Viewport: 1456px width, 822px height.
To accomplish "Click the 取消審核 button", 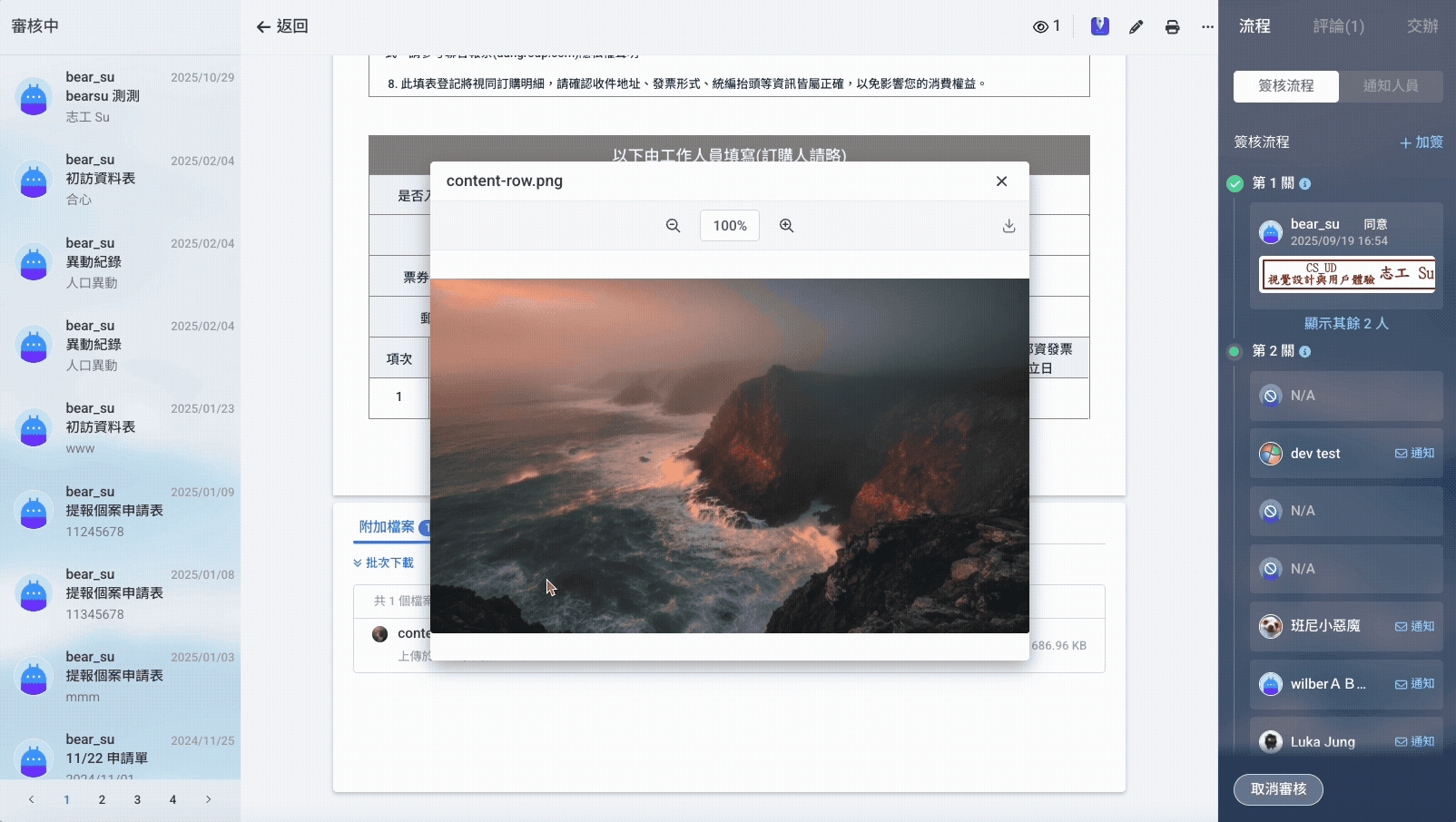I will pos(1278,789).
